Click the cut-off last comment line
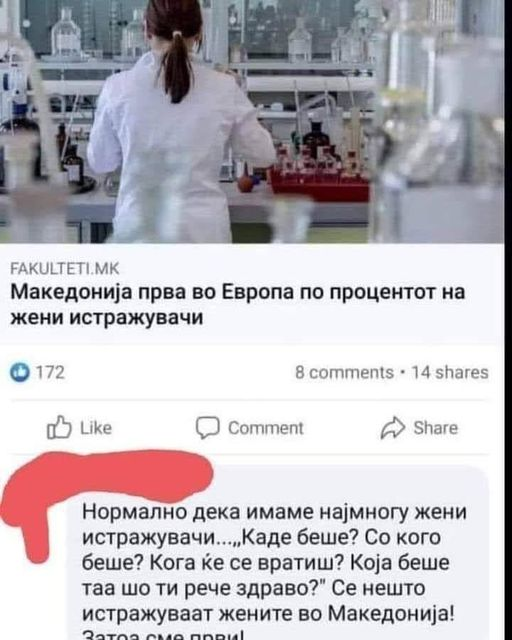 [163, 635]
